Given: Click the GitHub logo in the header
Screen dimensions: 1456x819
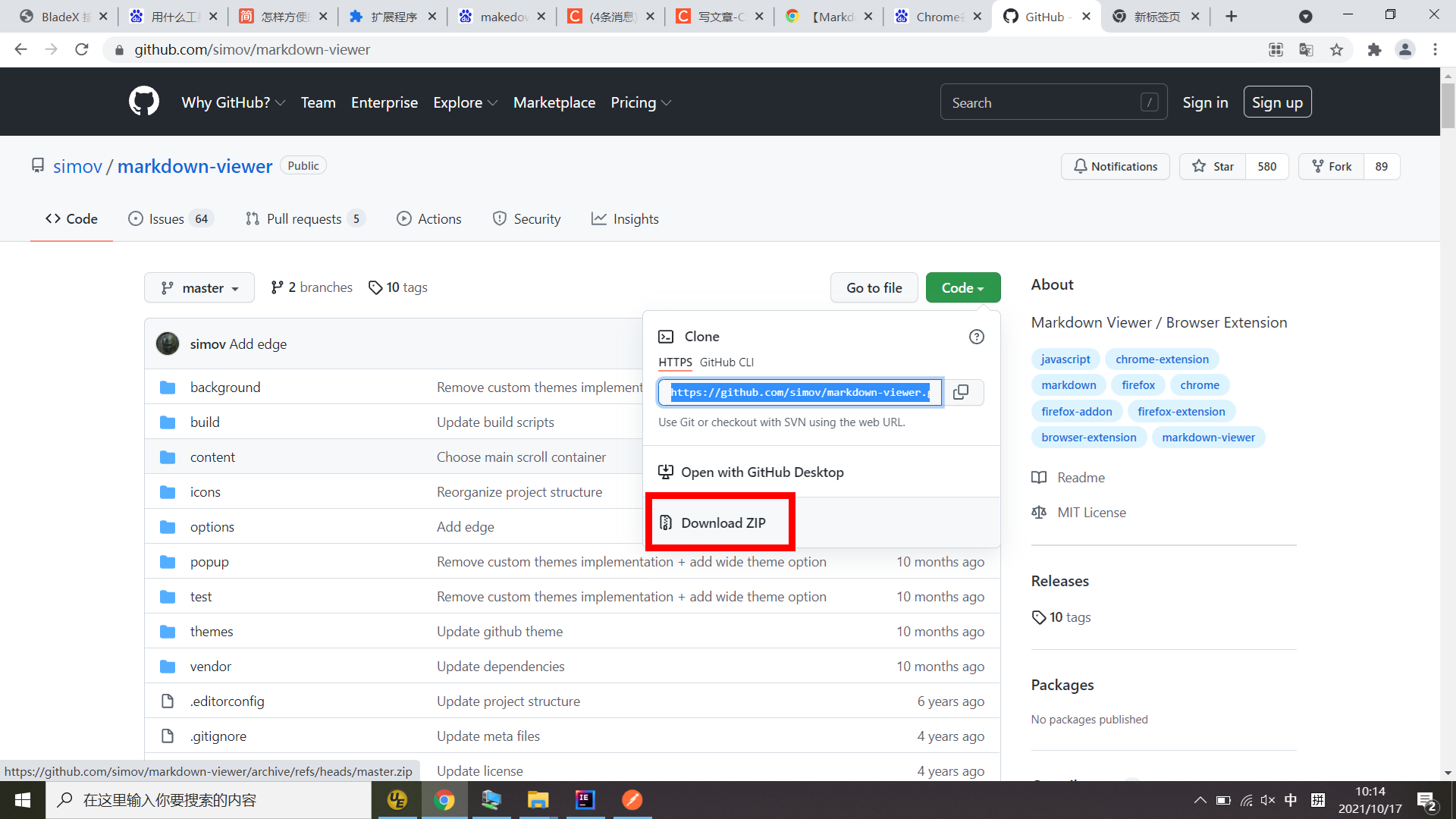Looking at the screenshot, I should click(143, 101).
